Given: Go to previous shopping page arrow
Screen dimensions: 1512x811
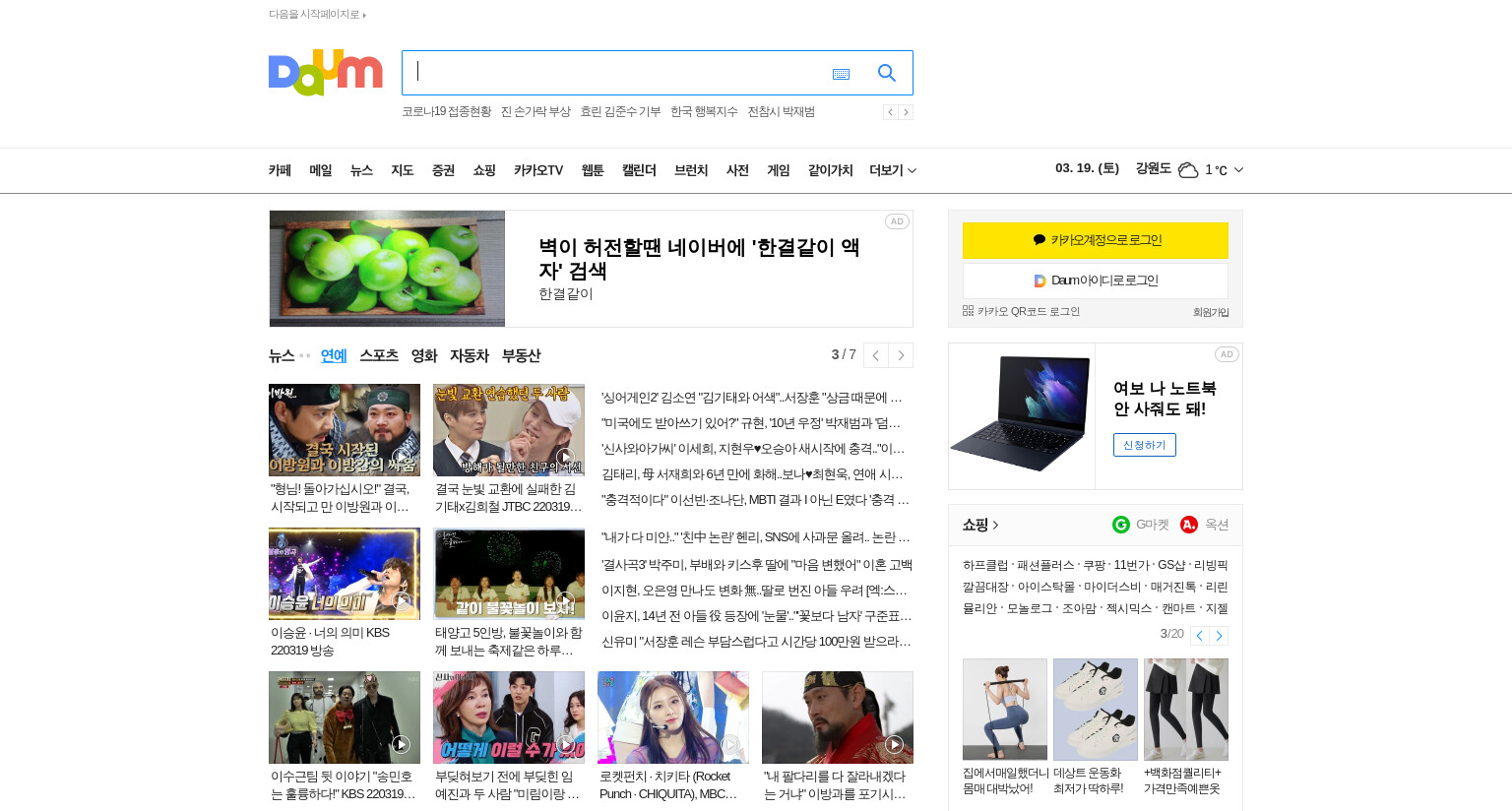Looking at the screenshot, I should pos(1200,636).
